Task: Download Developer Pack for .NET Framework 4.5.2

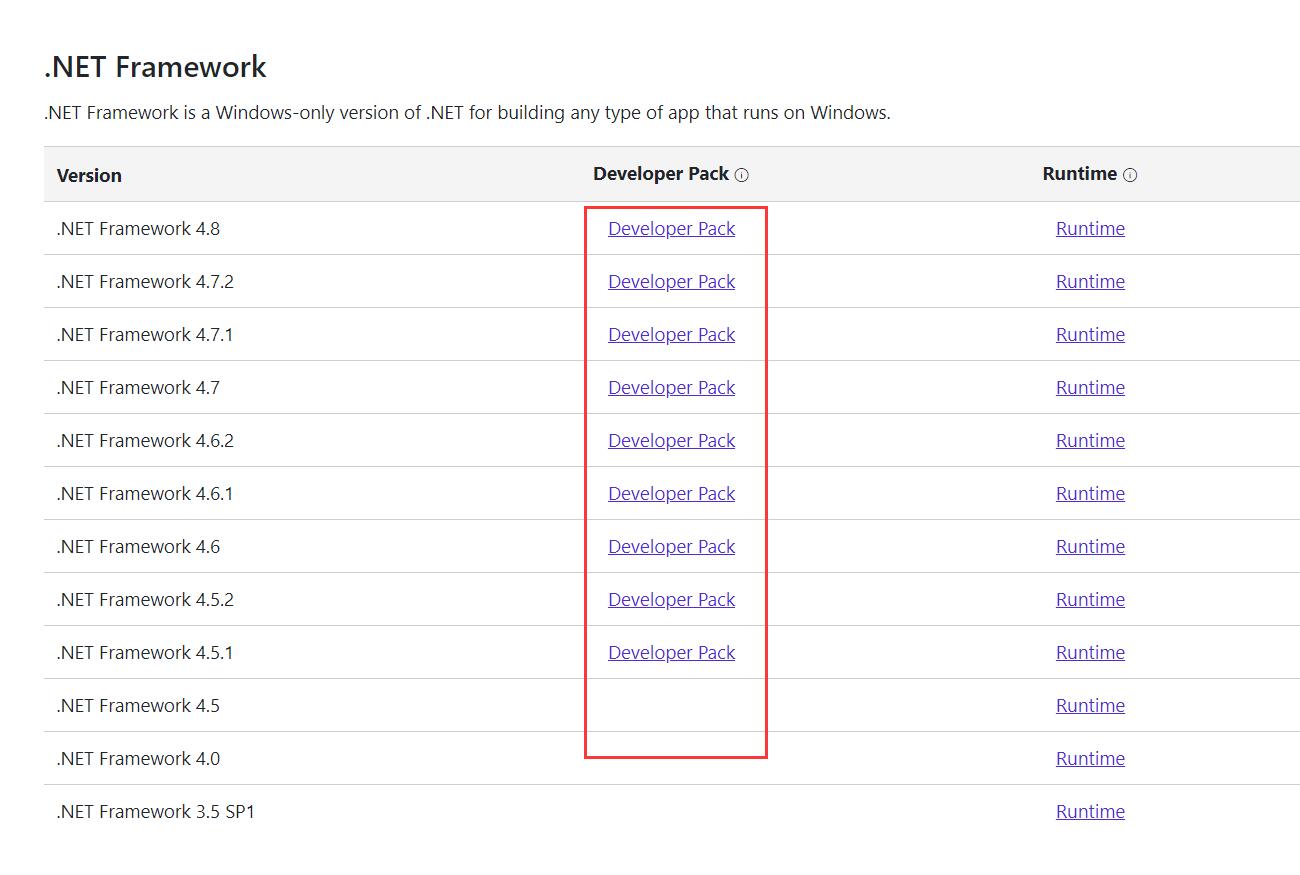Action: click(x=671, y=600)
